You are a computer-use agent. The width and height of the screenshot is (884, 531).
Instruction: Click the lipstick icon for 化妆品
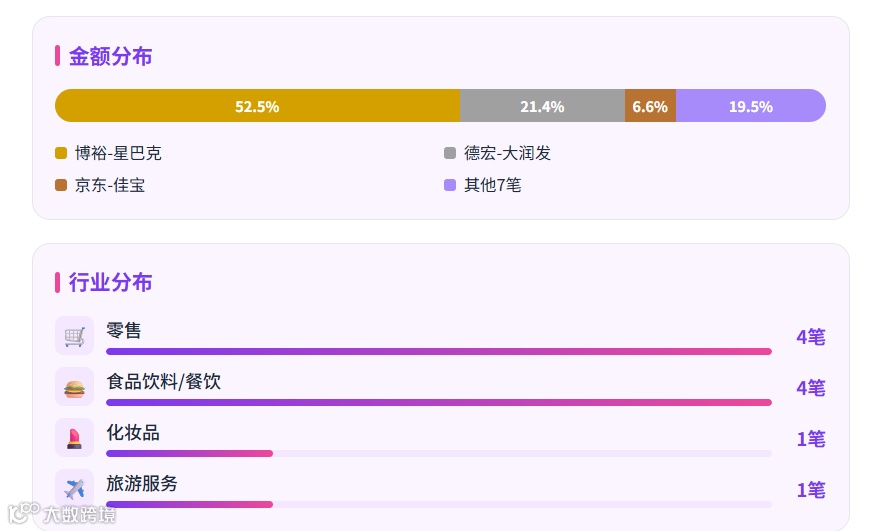(74, 438)
